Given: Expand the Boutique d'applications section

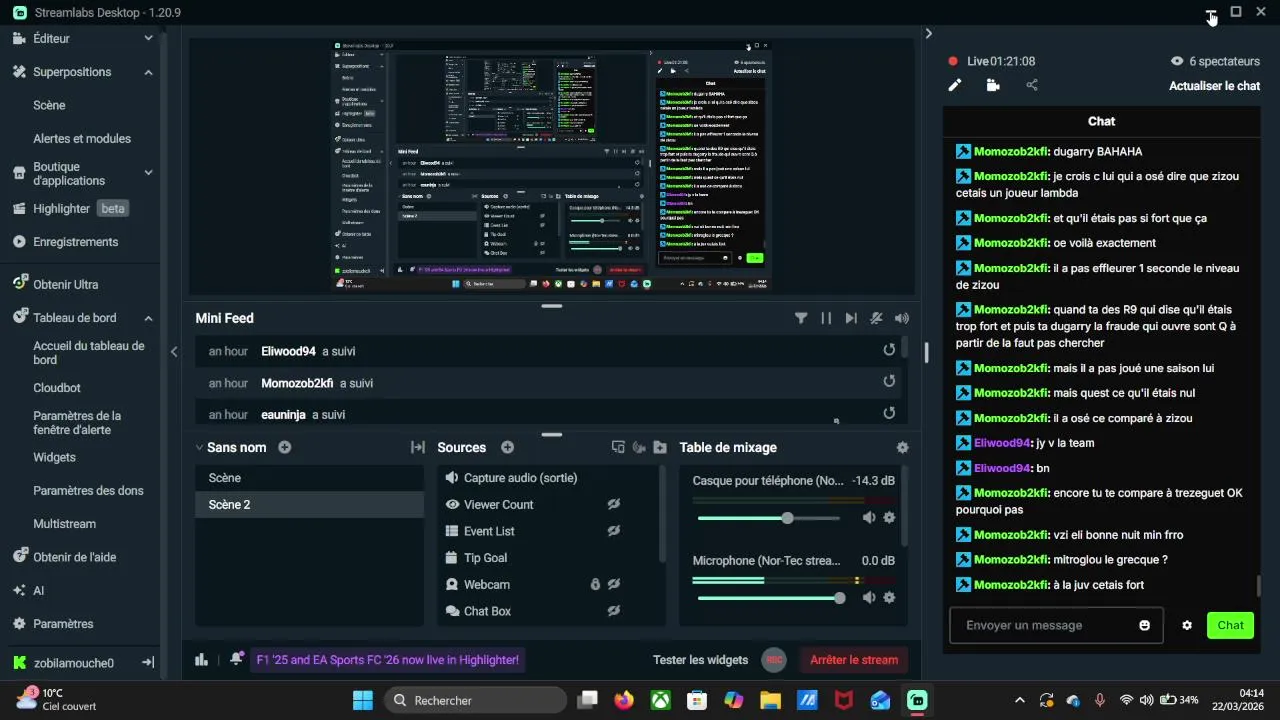Looking at the screenshot, I should click(148, 173).
